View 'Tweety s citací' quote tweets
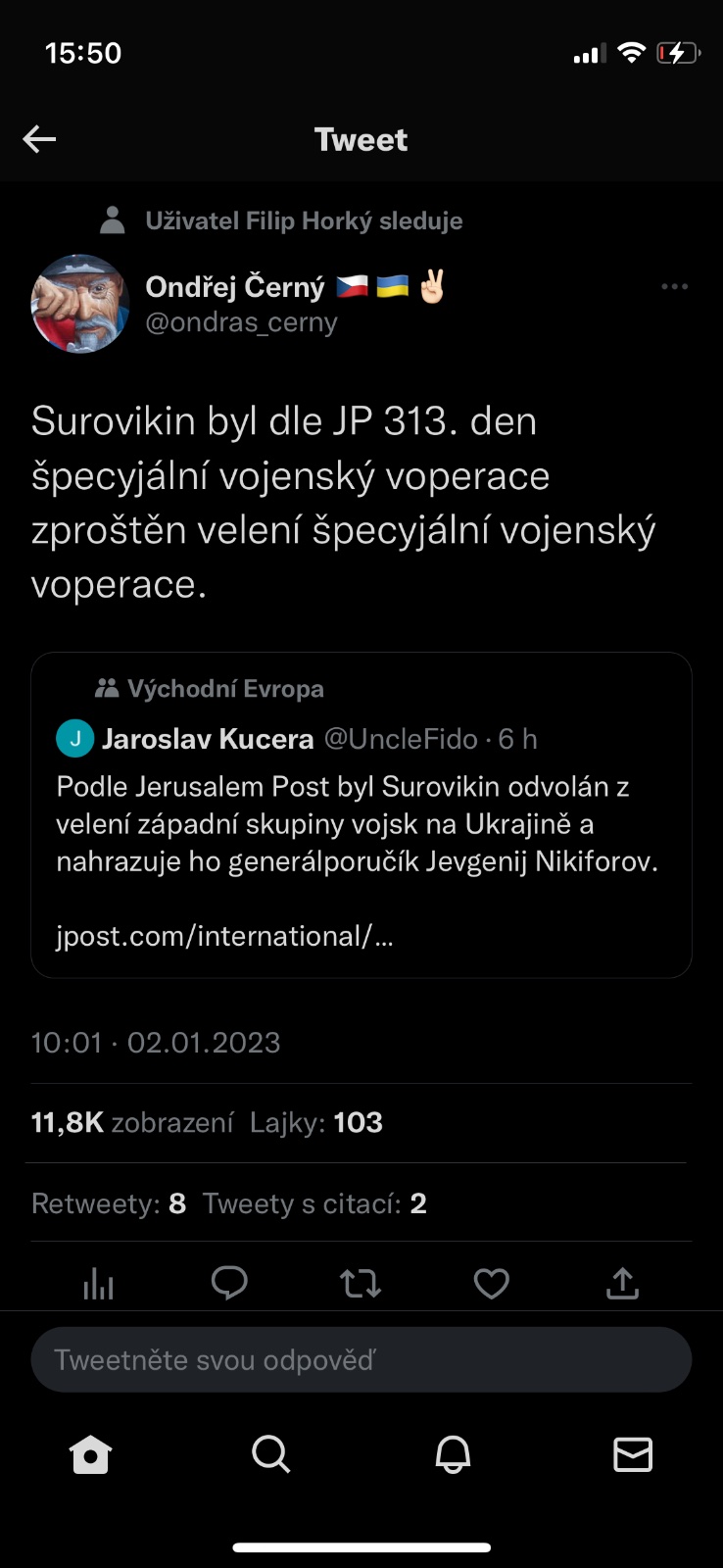The height and width of the screenshot is (1568, 723). click(x=314, y=1203)
